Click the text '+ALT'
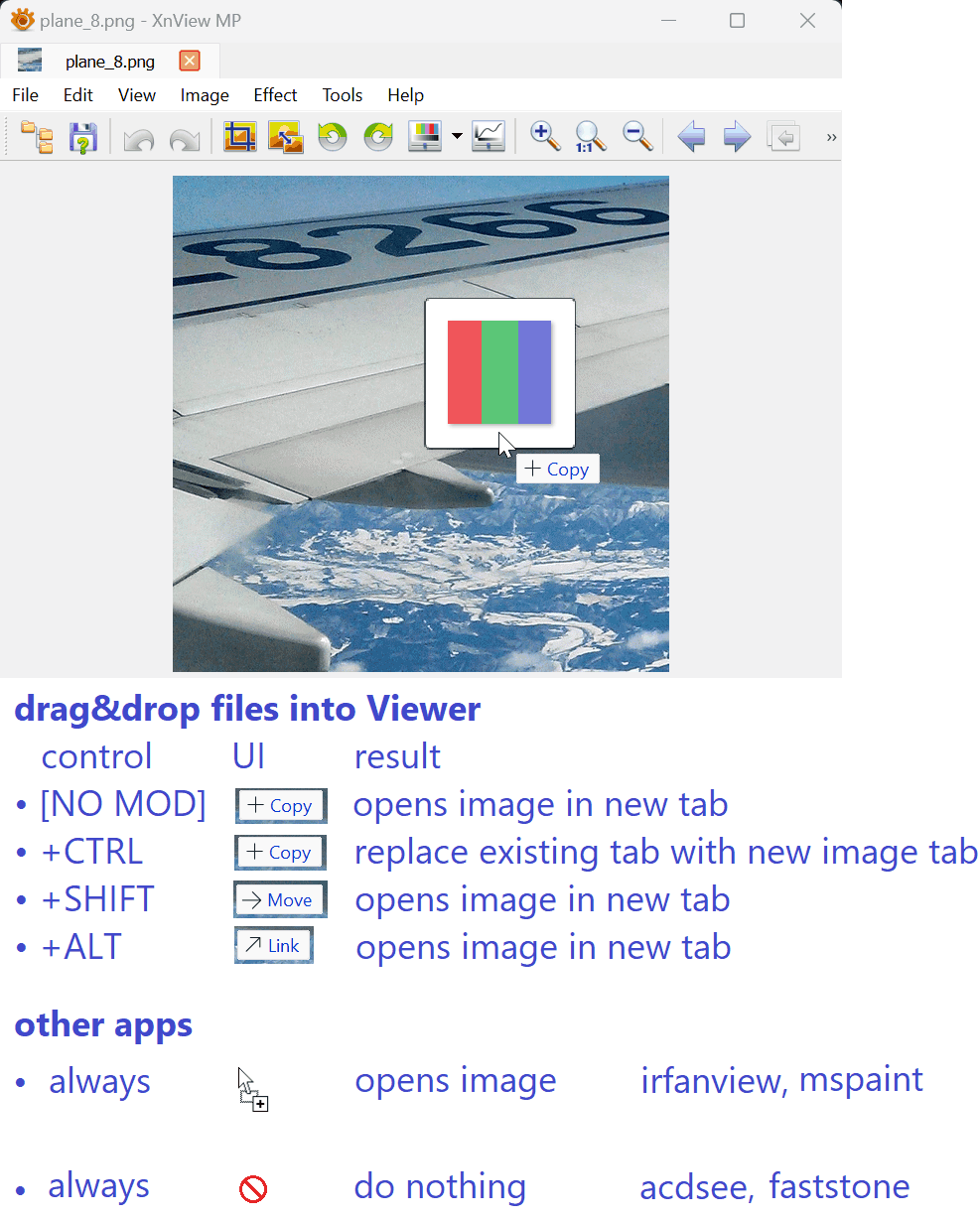 pos(81,947)
